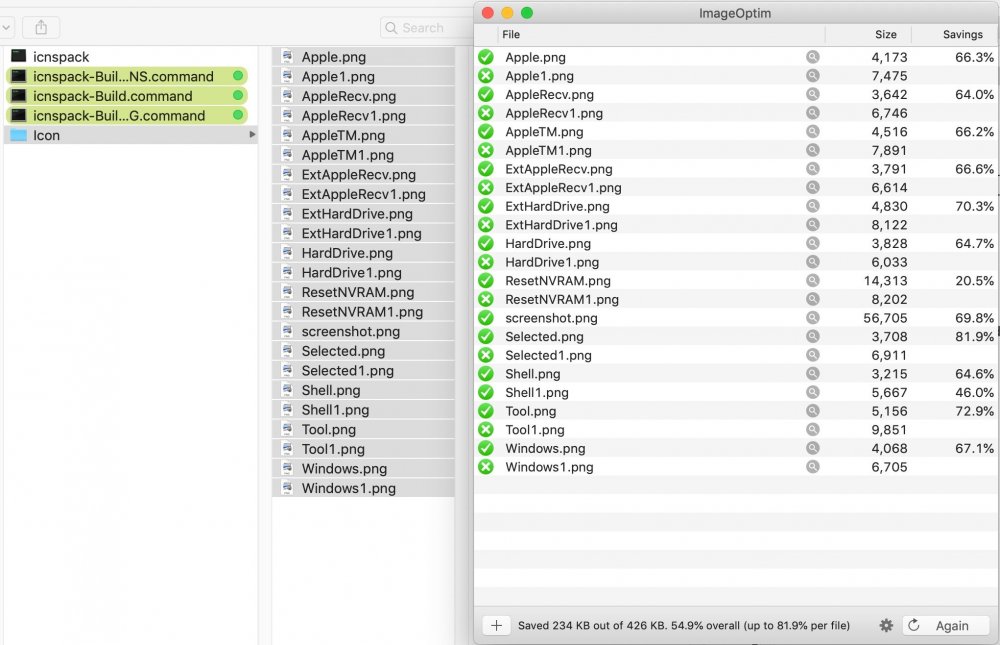Click magnifier icon for AppleRecv.png row
This screenshot has height=645, width=1000.
point(812,94)
